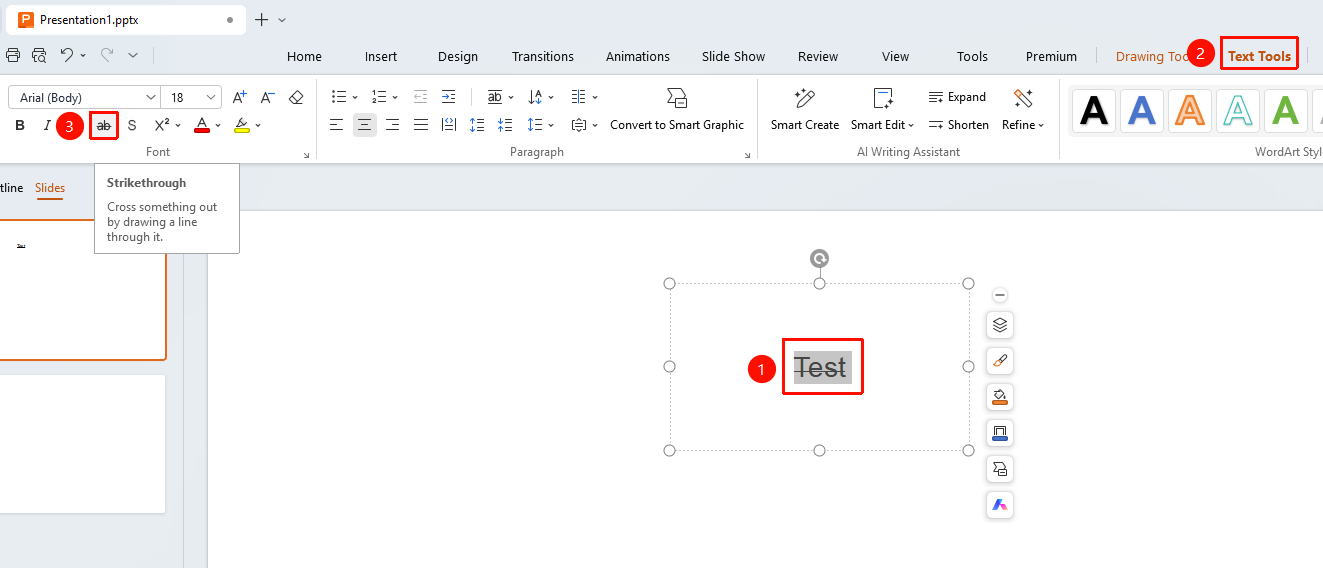The width and height of the screenshot is (1323, 568).
Task: Select the second slide thumbnail
Action: coord(82,444)
